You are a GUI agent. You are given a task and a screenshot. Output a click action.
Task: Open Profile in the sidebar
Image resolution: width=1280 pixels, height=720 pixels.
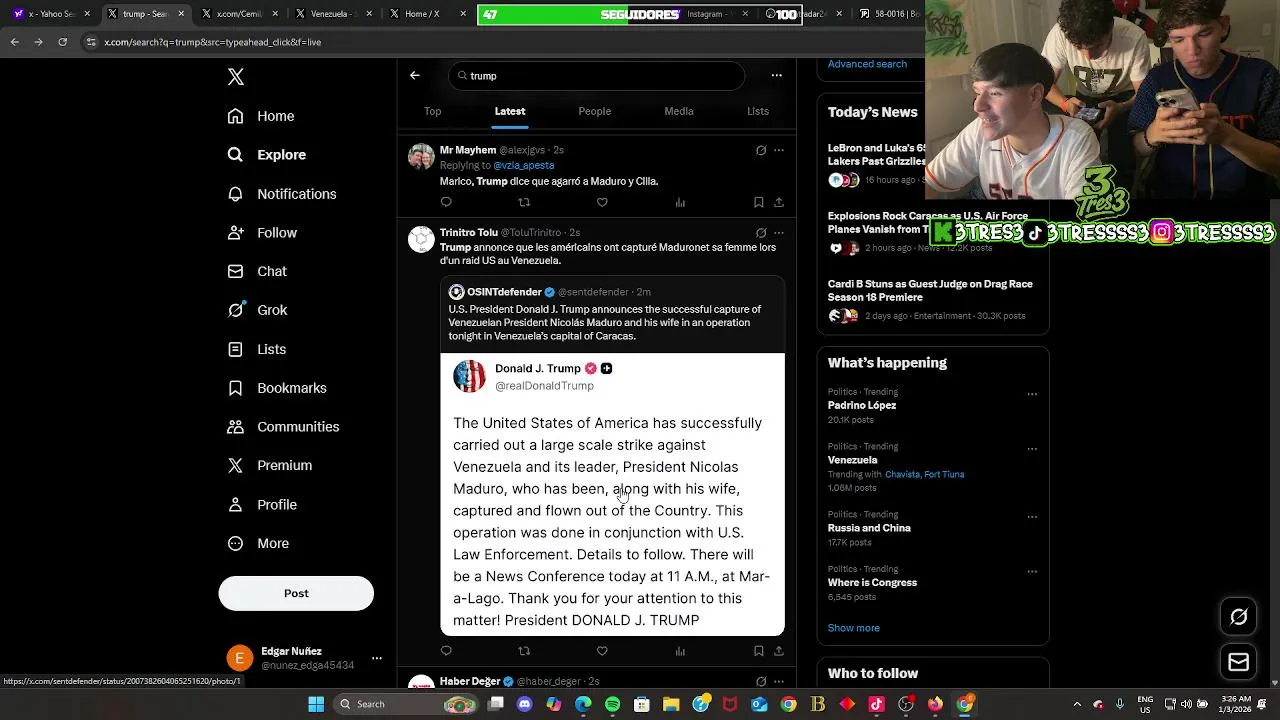262,505
